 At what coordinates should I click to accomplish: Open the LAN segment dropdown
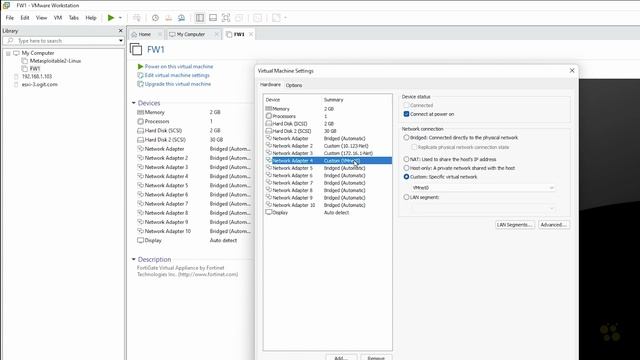click(483, 209)
